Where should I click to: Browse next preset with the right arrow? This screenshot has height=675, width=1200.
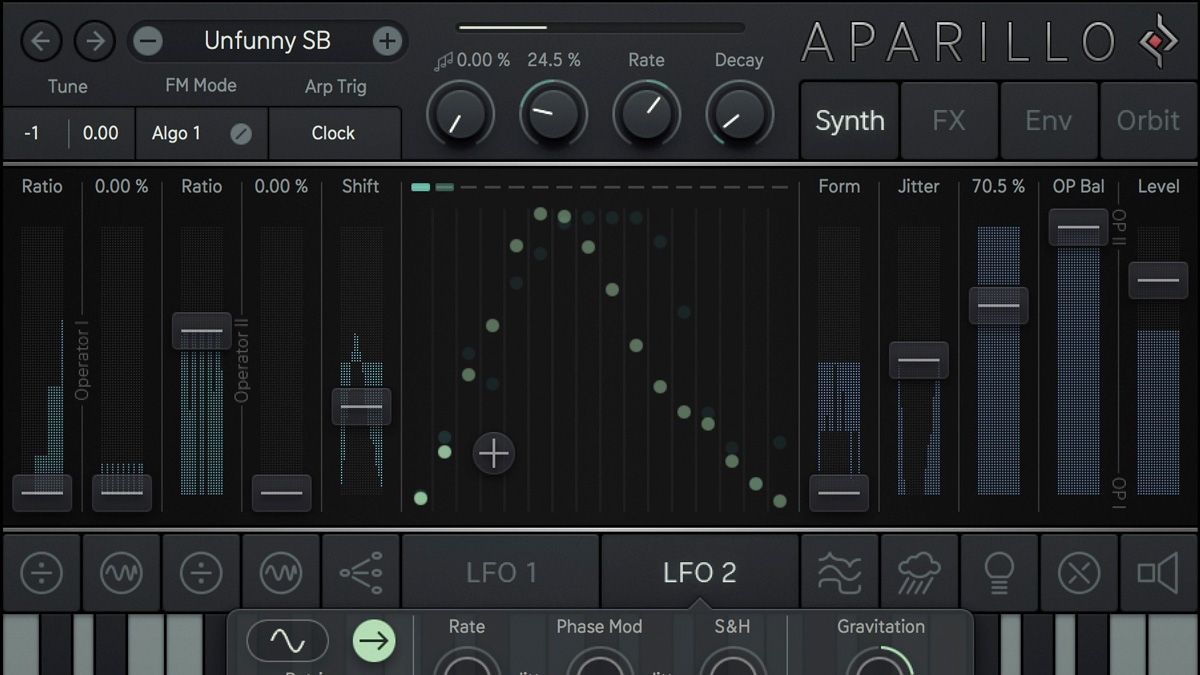point(95,41)
